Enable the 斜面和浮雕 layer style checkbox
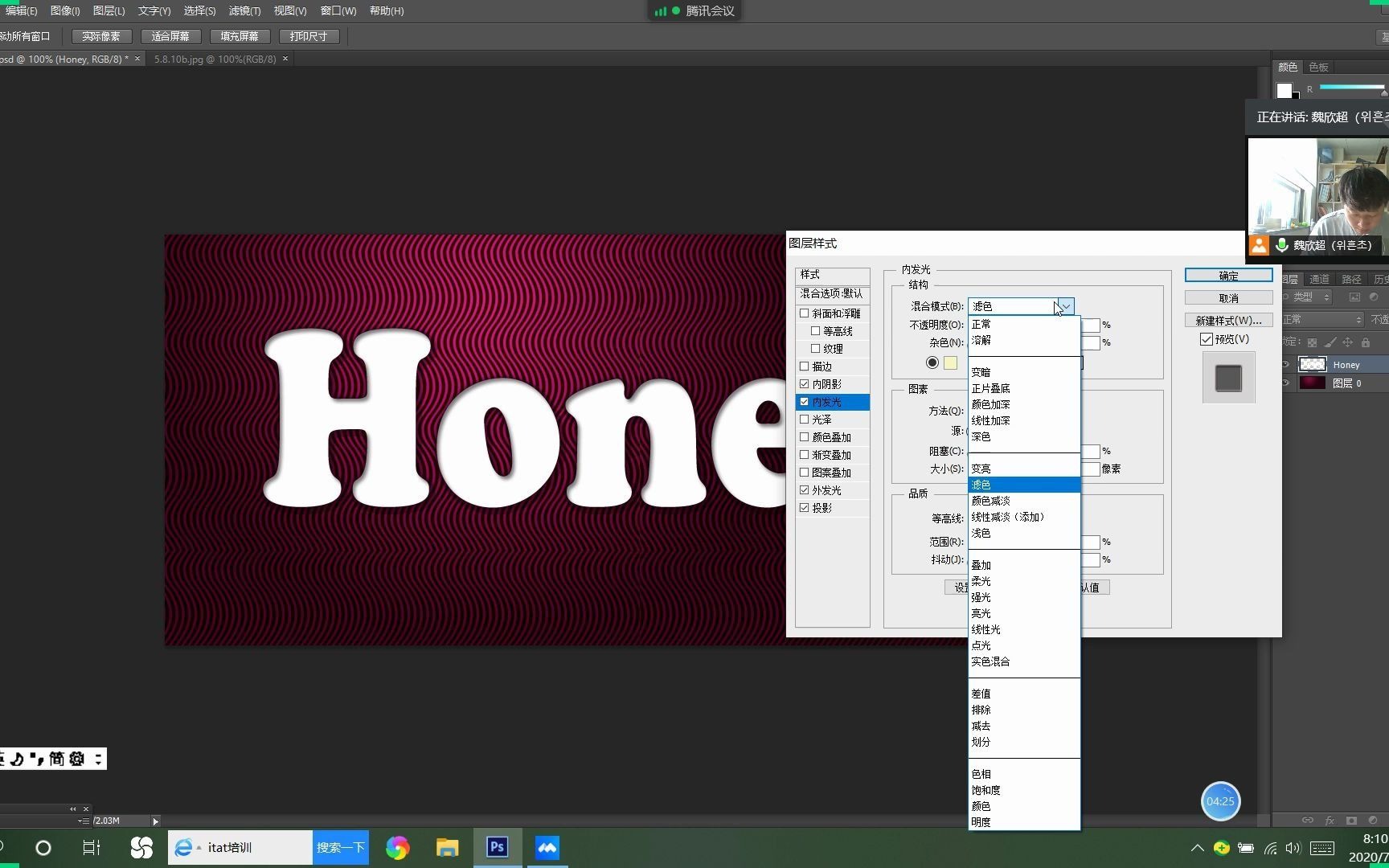The image size is (1389, 868). [805, 313]
